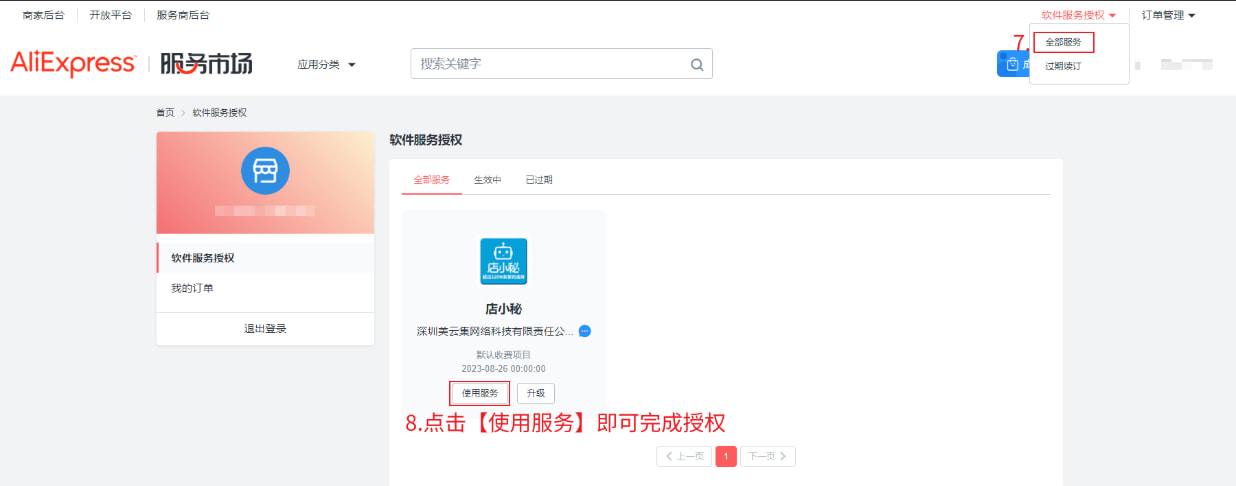Click the blue more-info bubble beside company name
The width and height of the screenshot is (1236, 486).
585,331
